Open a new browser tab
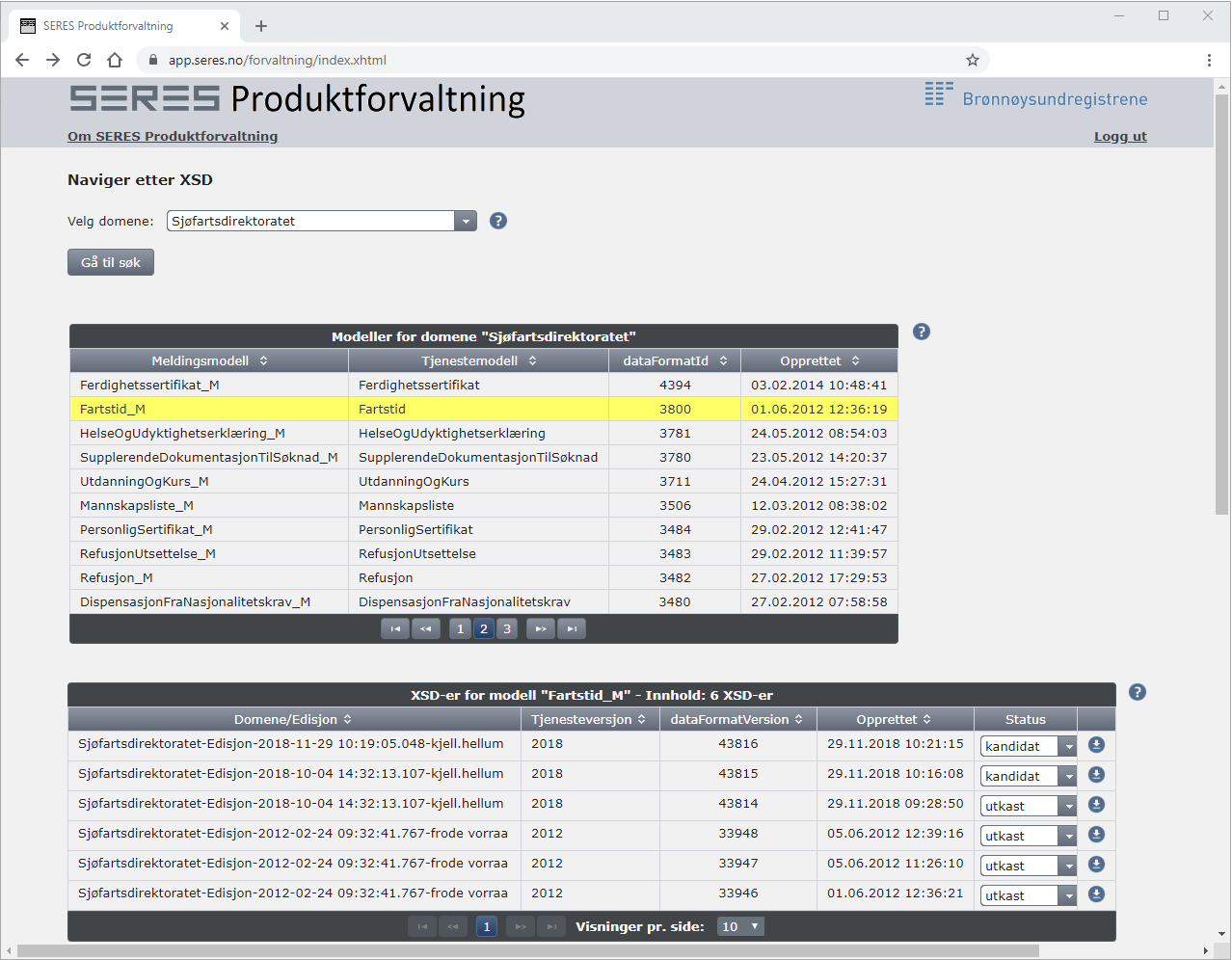The height and width of the screenshot is (960, 1232). click(x=261, y=26)
